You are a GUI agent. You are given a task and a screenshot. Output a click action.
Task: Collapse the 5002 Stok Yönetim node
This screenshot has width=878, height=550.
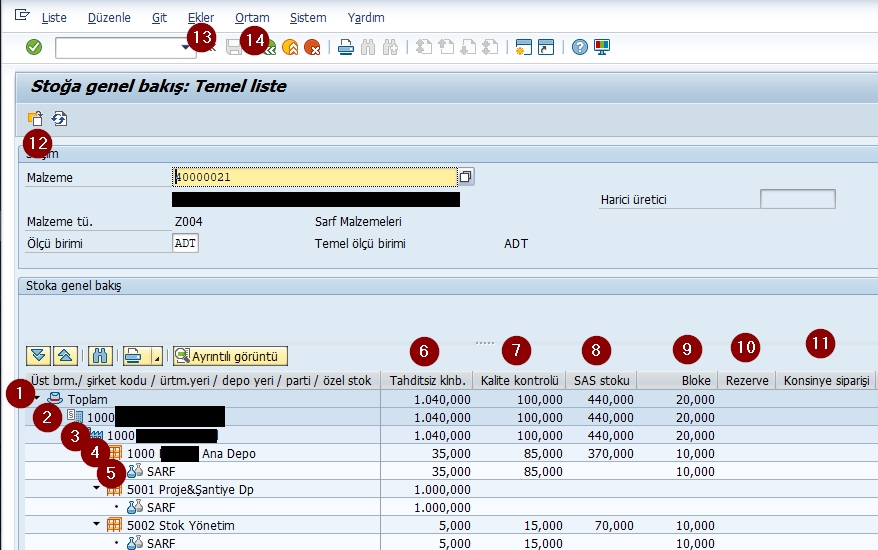pyautogui.click(x=97, y=524)
